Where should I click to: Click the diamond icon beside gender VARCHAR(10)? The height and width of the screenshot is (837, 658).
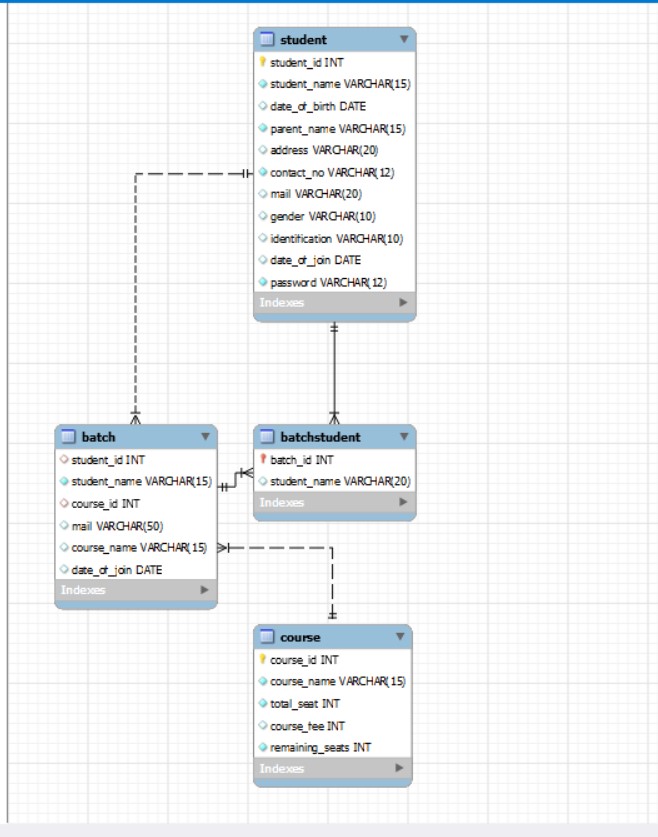point(263,216)
